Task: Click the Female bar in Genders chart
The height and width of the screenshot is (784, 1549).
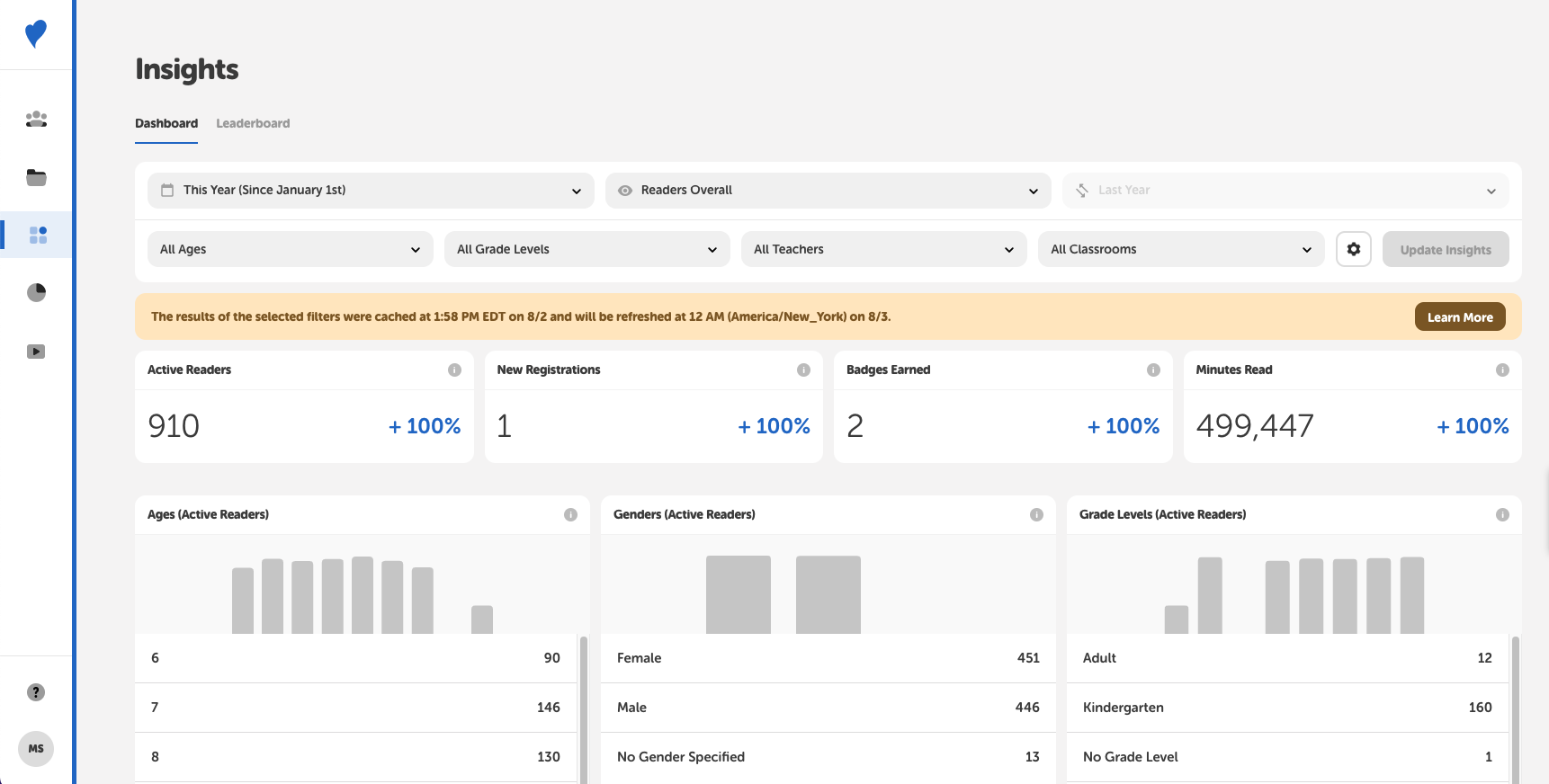Action: tap(739, 594)
